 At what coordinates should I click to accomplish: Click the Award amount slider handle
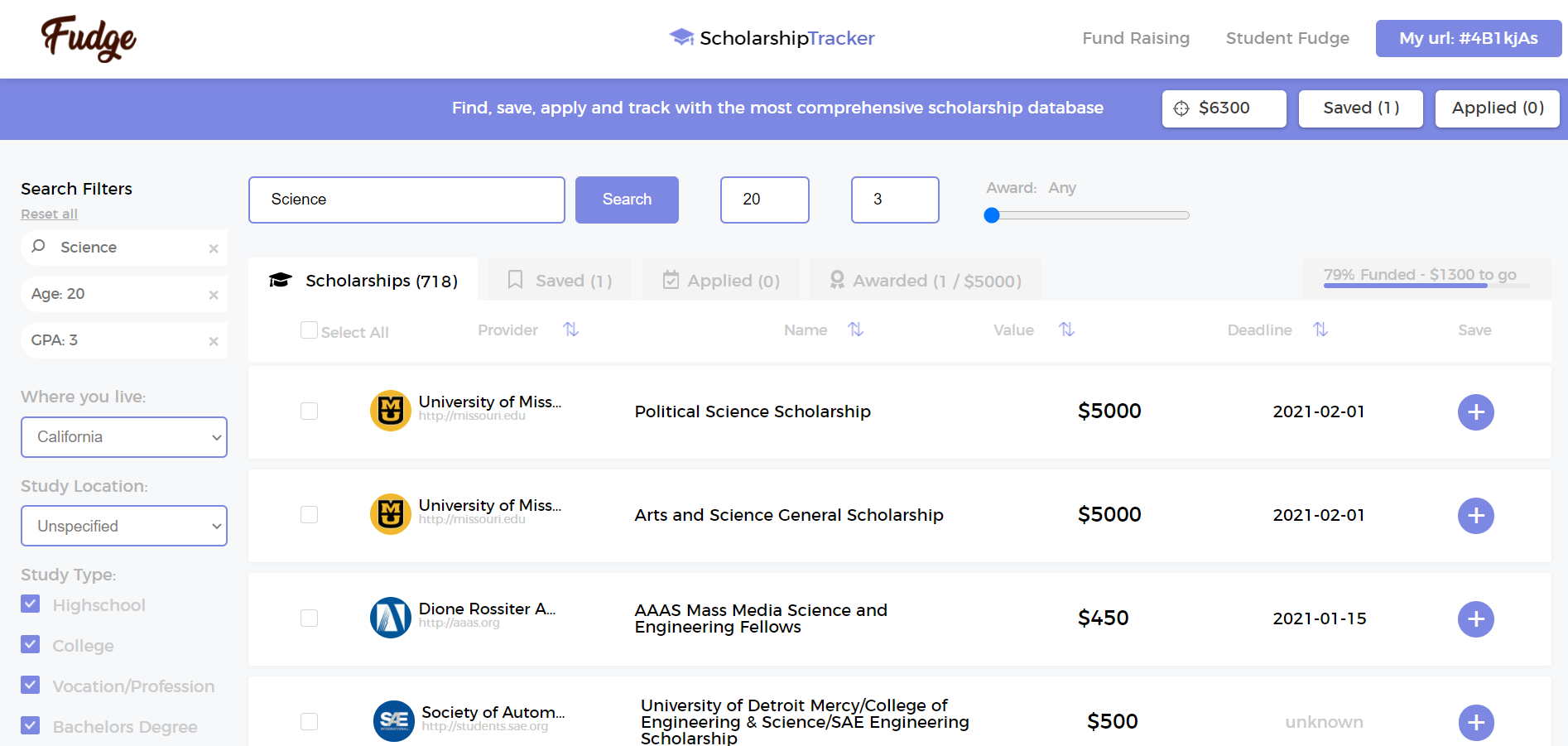pyautogui.click(x=992, y=215)
